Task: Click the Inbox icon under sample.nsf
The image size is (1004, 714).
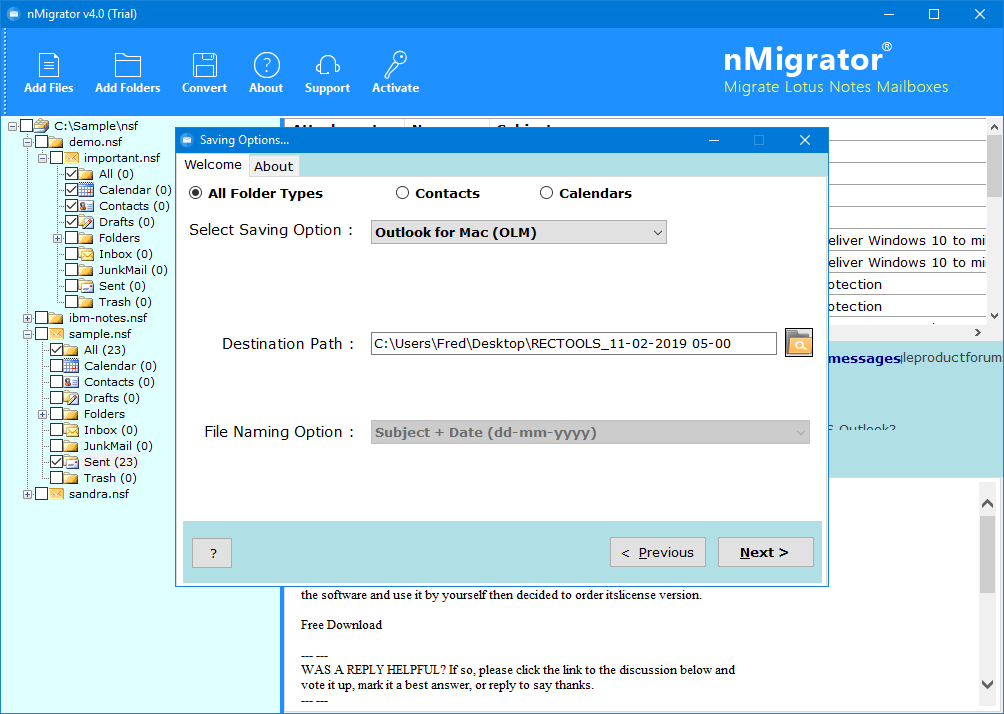Action: (x=71, y=430)
